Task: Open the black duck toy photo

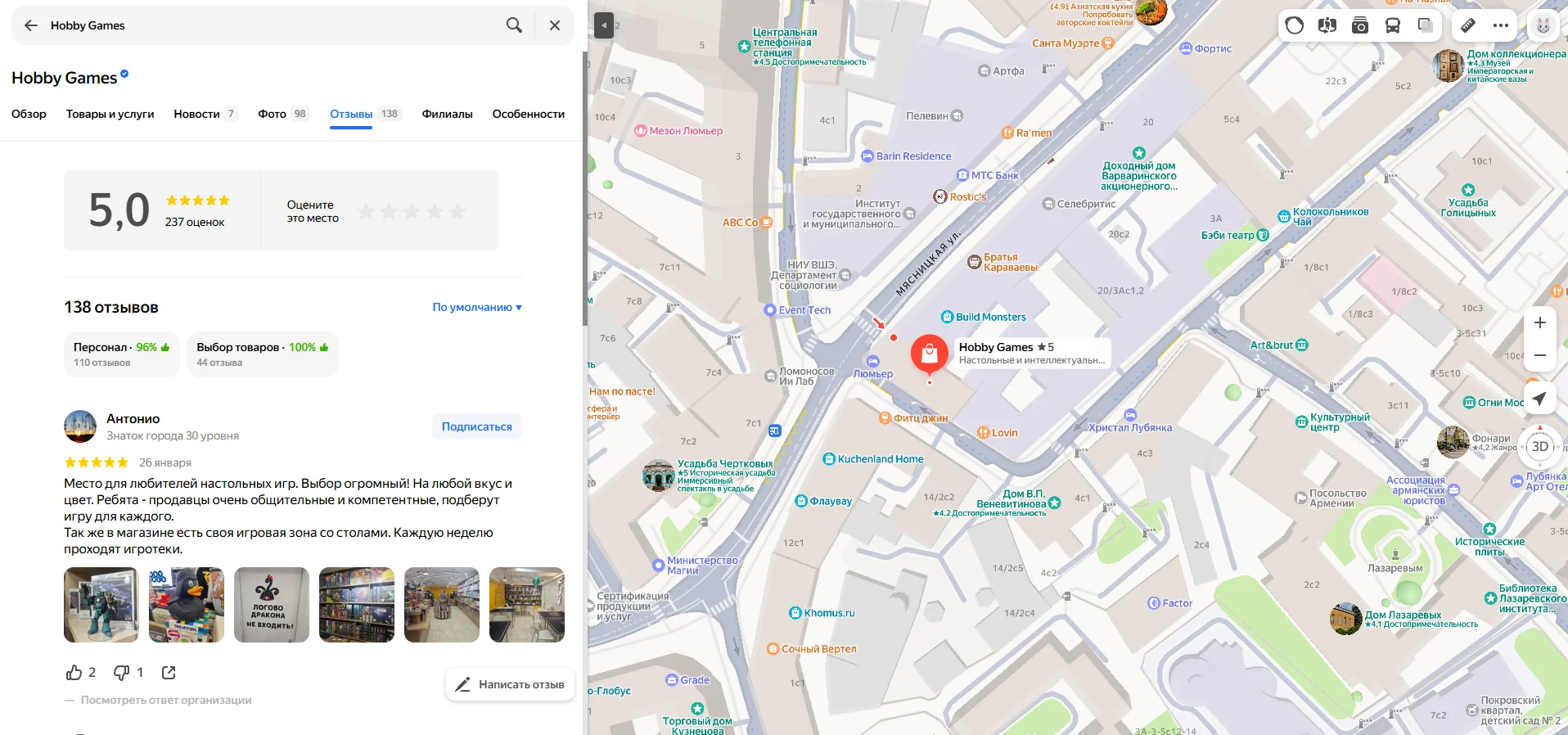Action: pos(187,605)
